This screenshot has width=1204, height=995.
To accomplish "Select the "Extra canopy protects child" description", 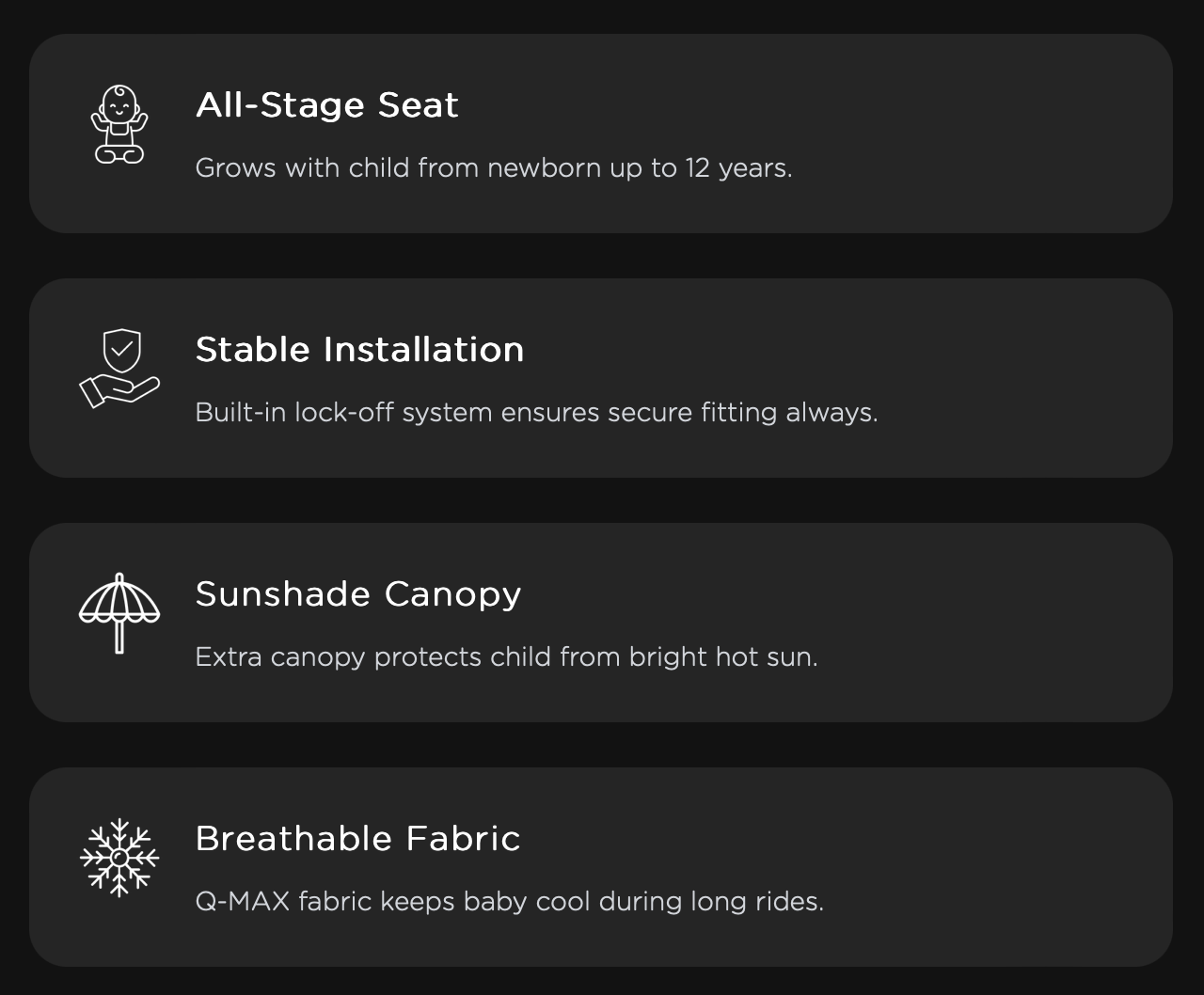I will [x=506, y=657].
